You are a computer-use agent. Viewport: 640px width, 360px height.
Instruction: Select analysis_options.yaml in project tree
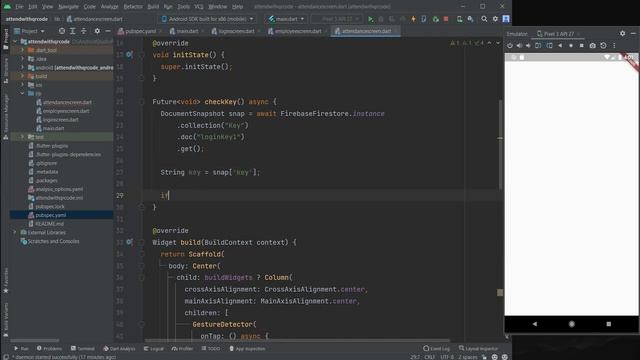[59, 189]
